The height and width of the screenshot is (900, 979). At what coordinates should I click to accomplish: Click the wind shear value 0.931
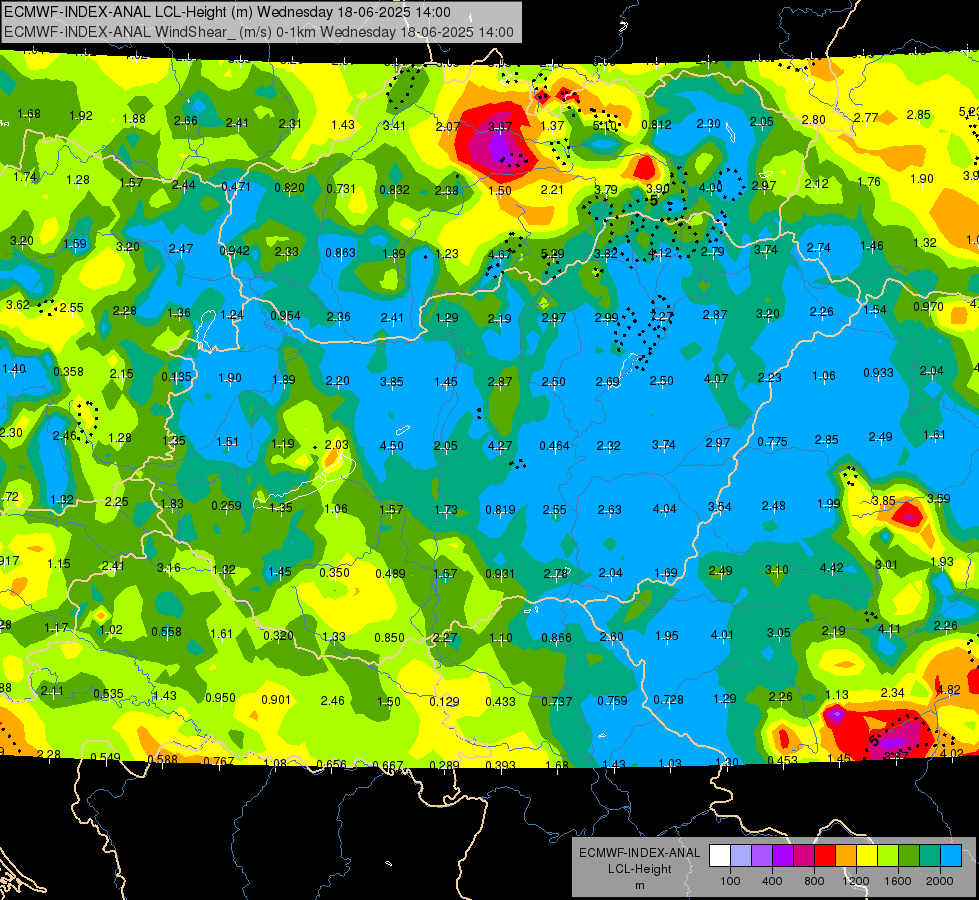click(500, 573)
